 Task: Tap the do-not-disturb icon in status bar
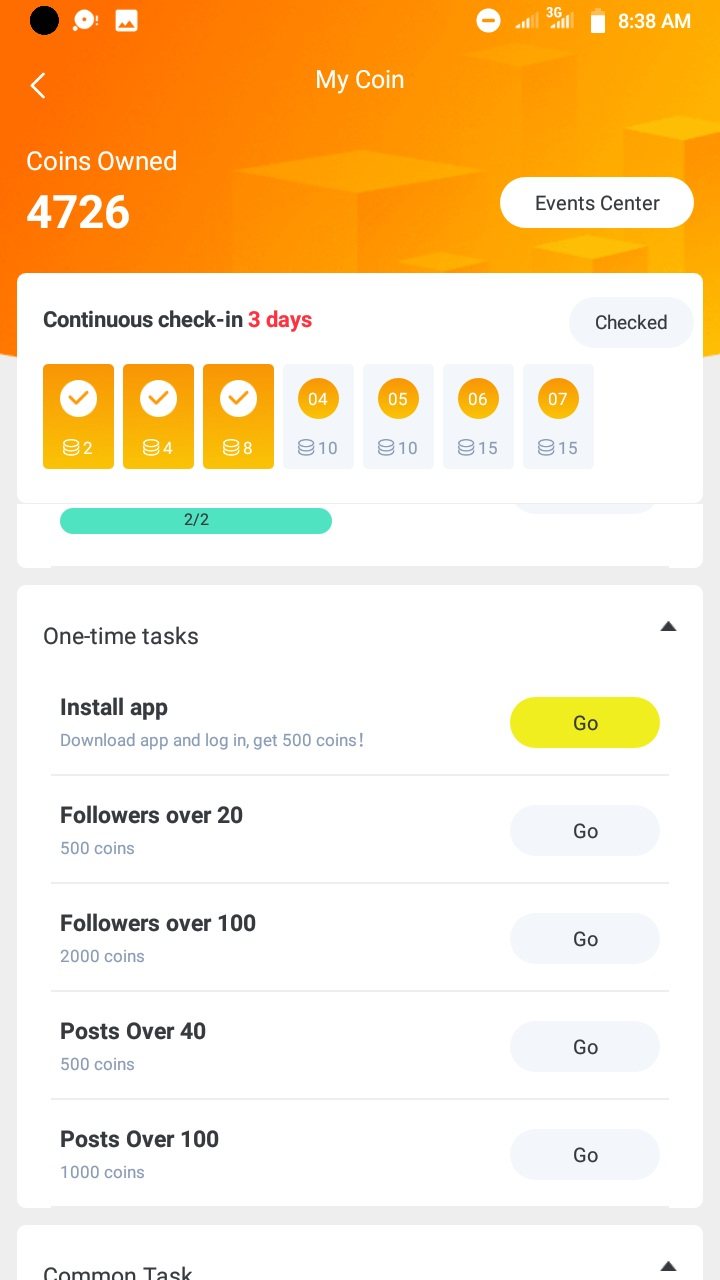click(x=488, y=21)
